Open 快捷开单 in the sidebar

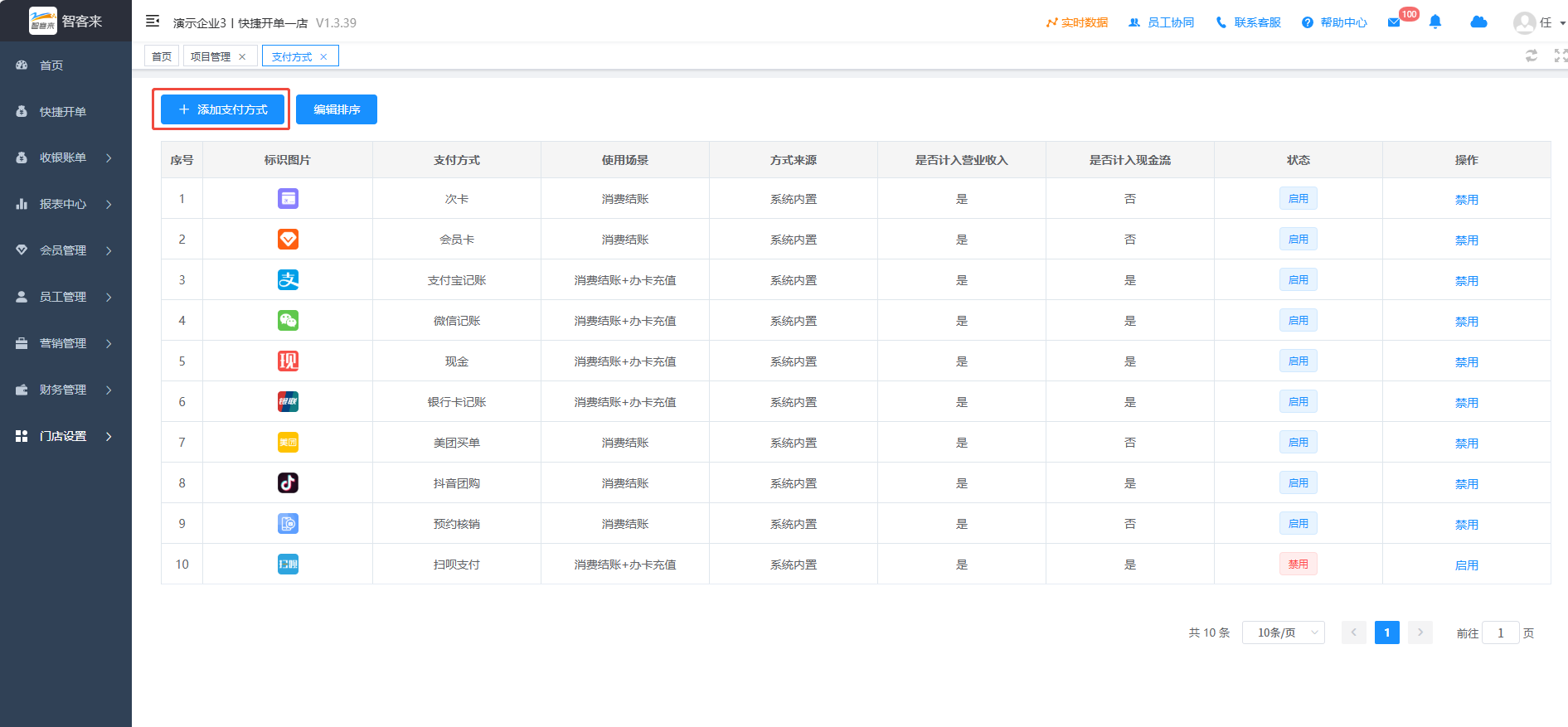(66, 111)
